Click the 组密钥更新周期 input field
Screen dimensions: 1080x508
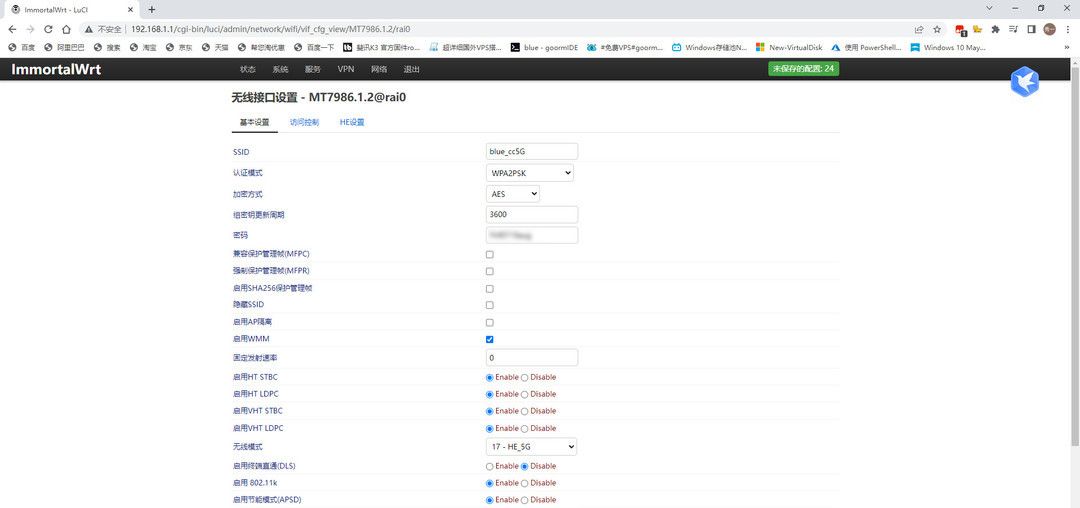[x=532, y=214]
